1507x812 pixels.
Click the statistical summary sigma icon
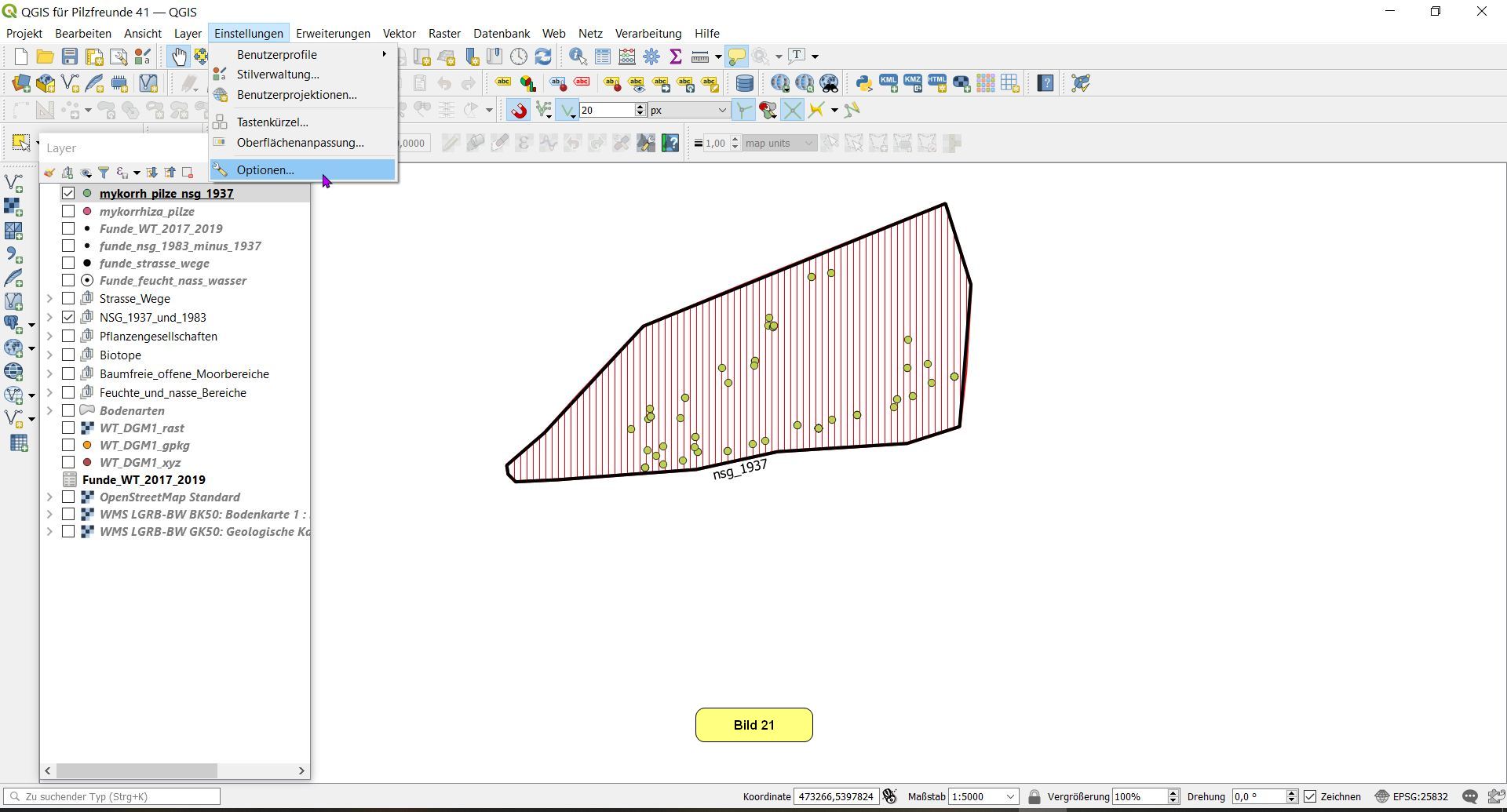675,56
